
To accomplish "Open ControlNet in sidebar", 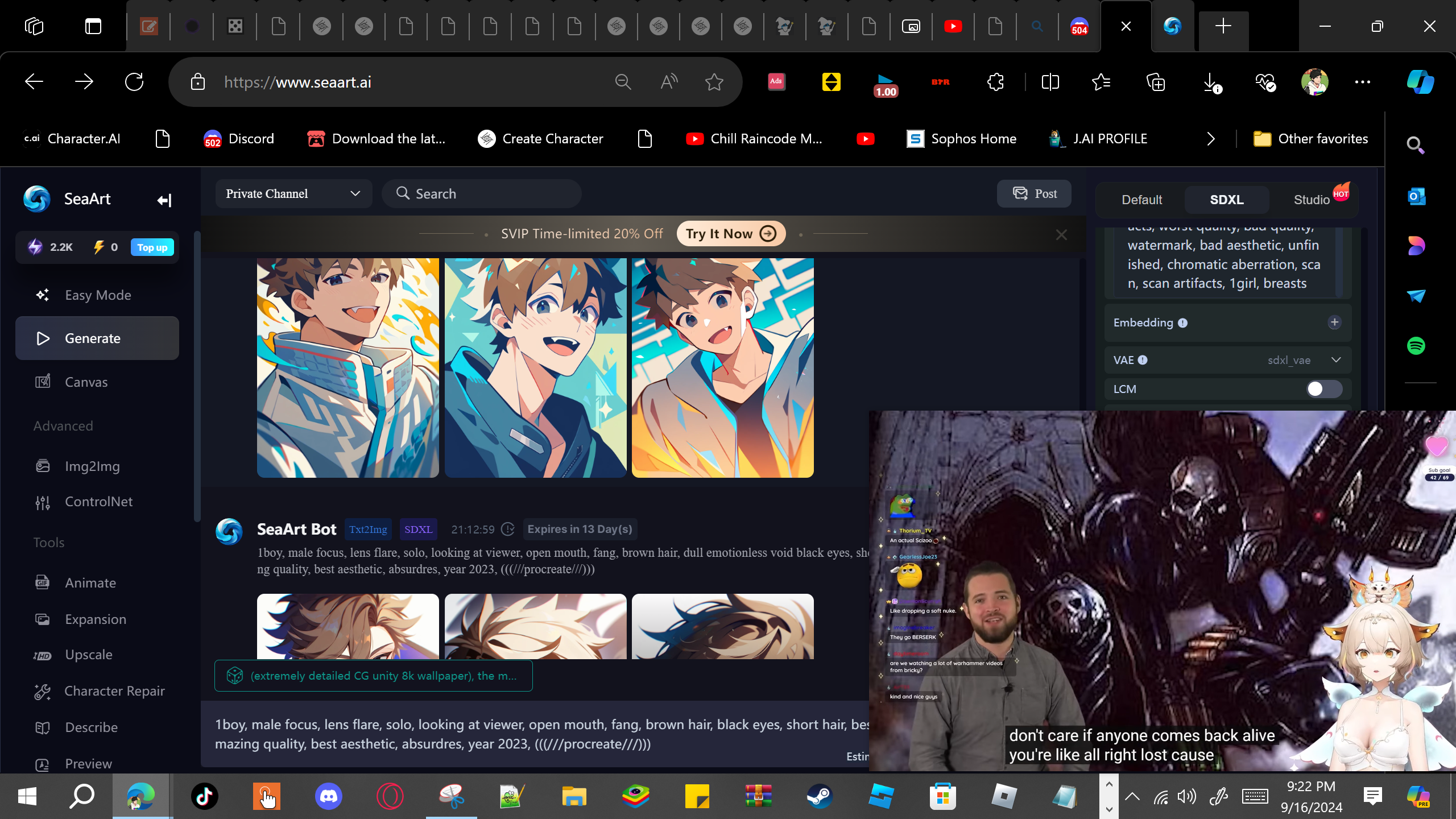I will [97, 502].
